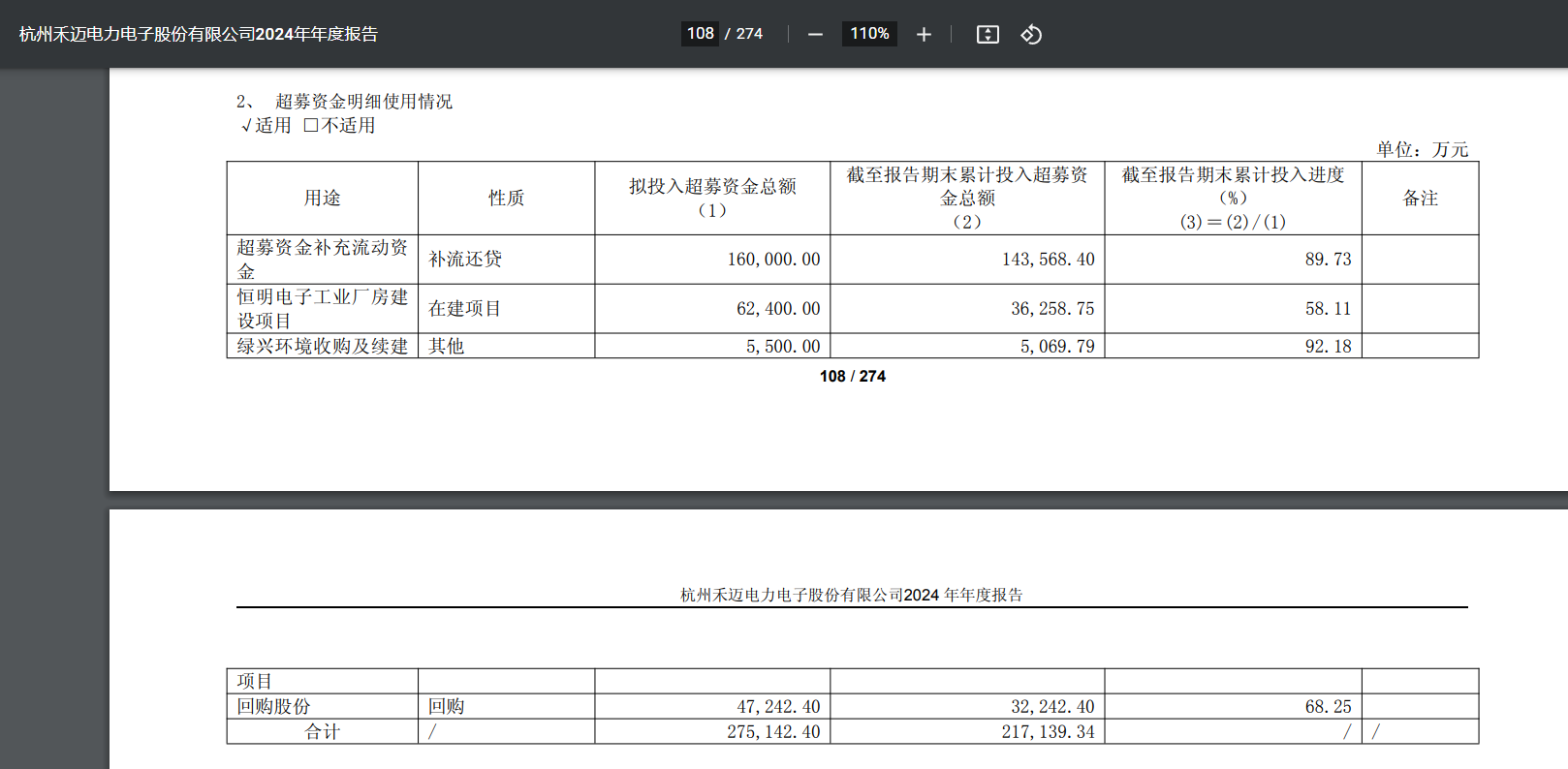Click the 备注 column header
The image size is (1568, 769).
1420,198
